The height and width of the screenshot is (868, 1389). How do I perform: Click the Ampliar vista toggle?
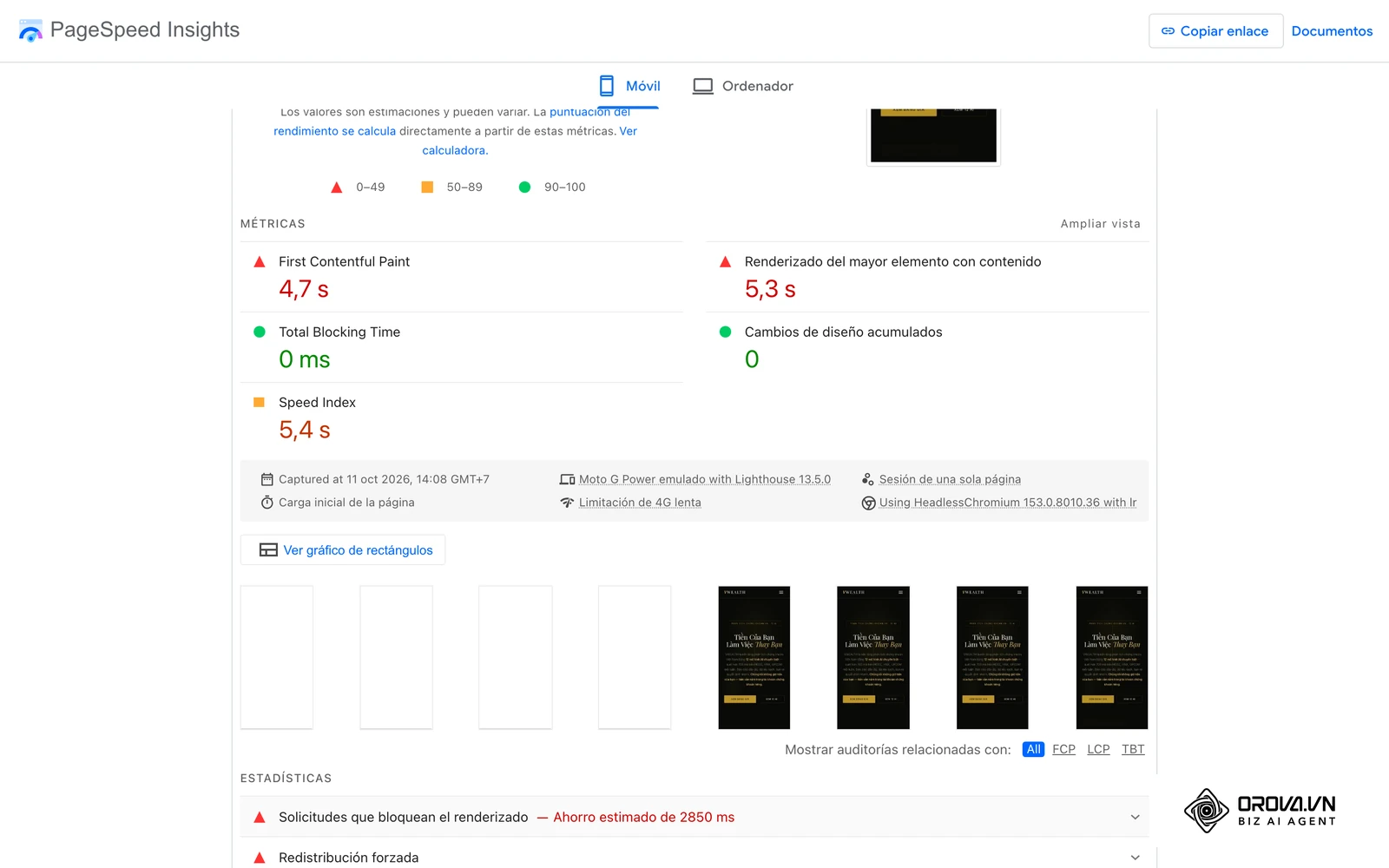(x=1100, y=224)
